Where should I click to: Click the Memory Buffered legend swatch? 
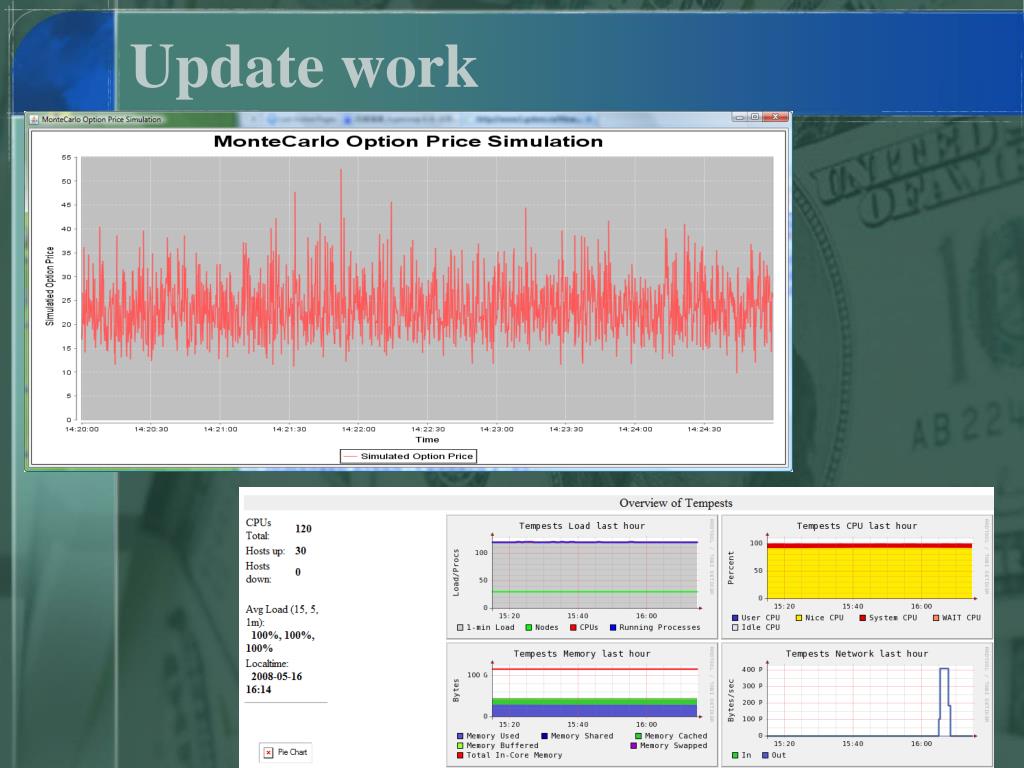(460, 746)
